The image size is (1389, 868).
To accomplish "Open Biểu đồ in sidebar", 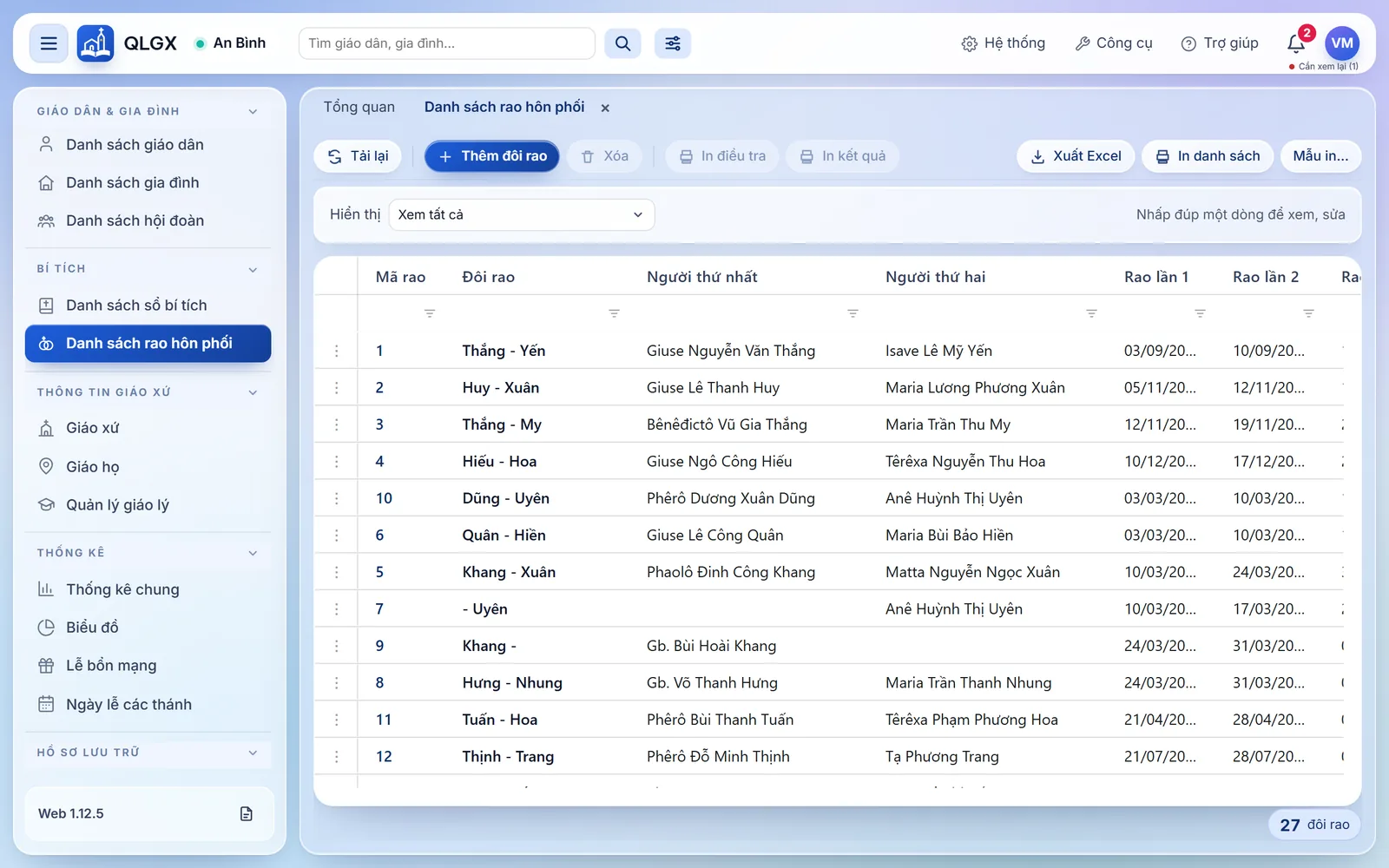I will (x=148, y=628).
